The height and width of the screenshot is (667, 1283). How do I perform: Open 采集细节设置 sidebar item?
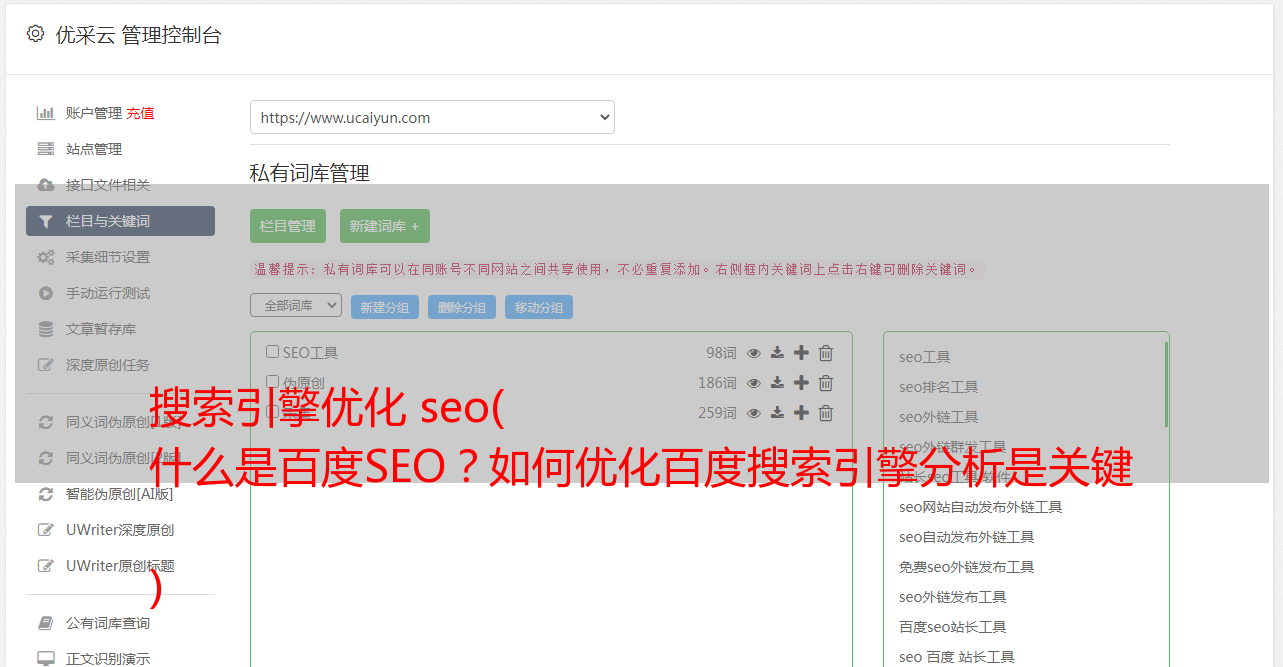coord(108,257)
